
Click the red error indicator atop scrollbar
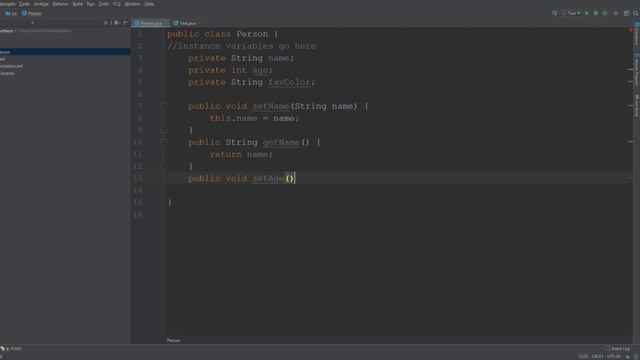click(630, 30)
